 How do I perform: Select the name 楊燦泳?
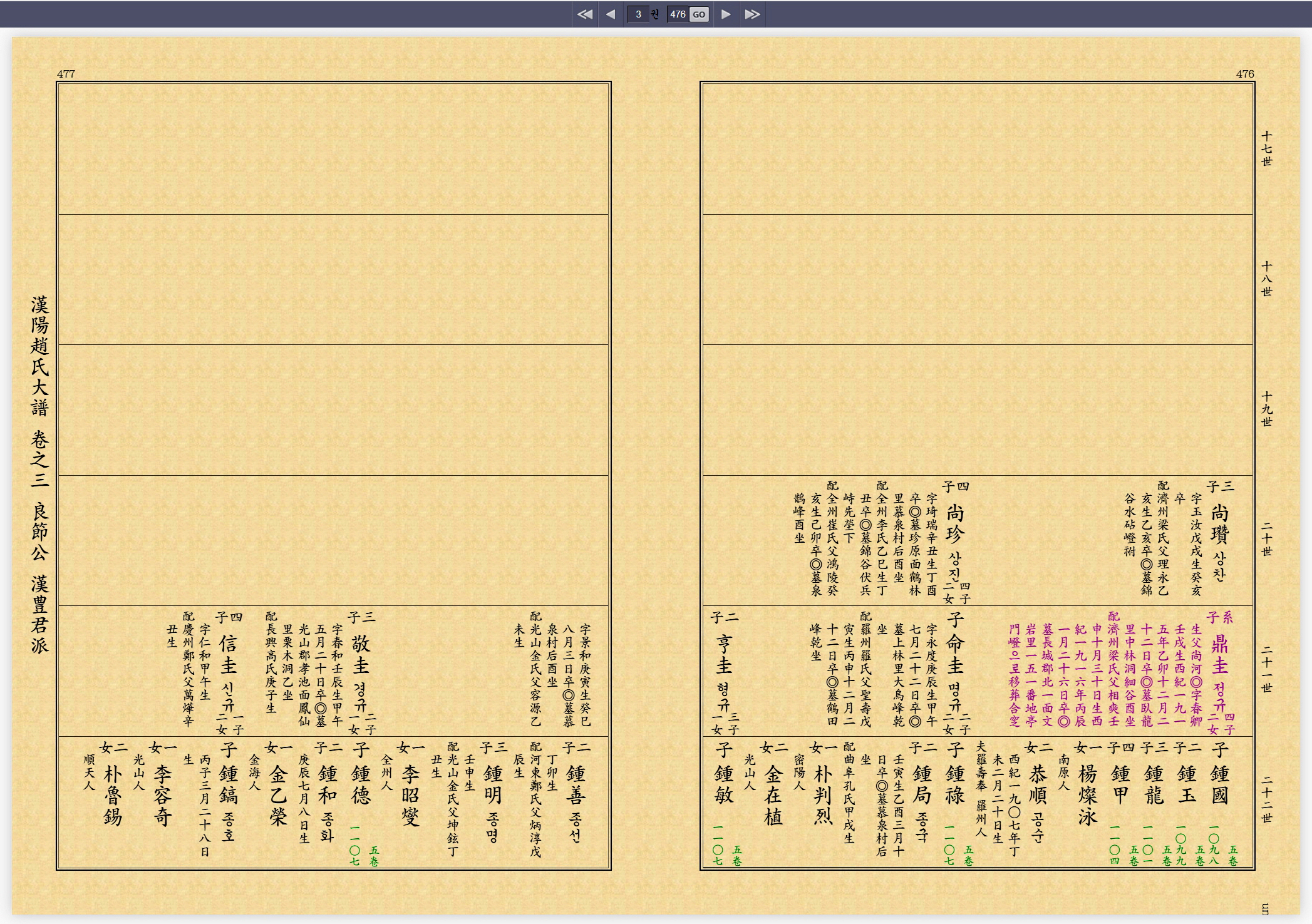(x=1087, y=795)
